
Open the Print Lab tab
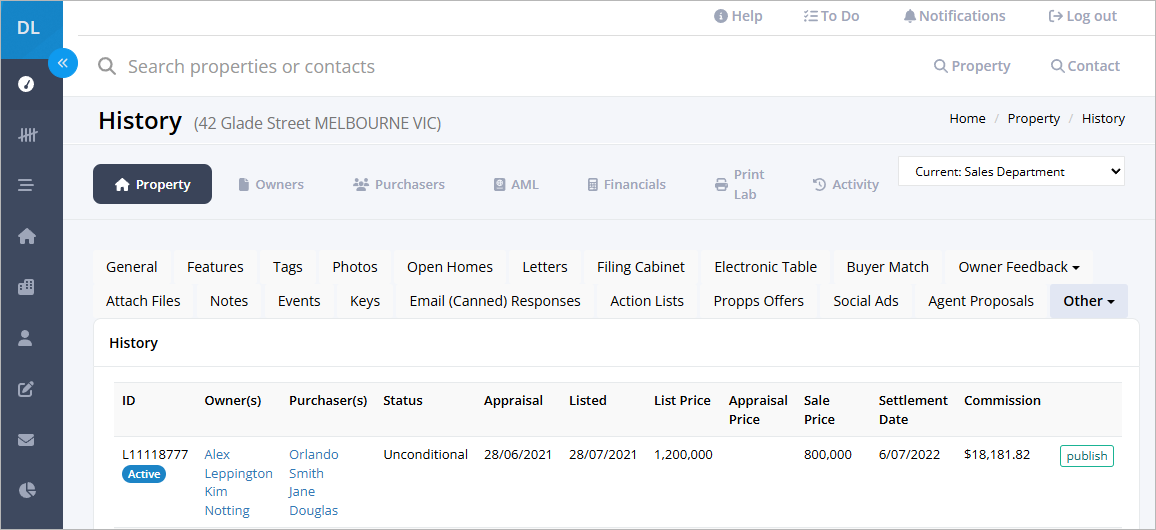(x=739, y=184)
